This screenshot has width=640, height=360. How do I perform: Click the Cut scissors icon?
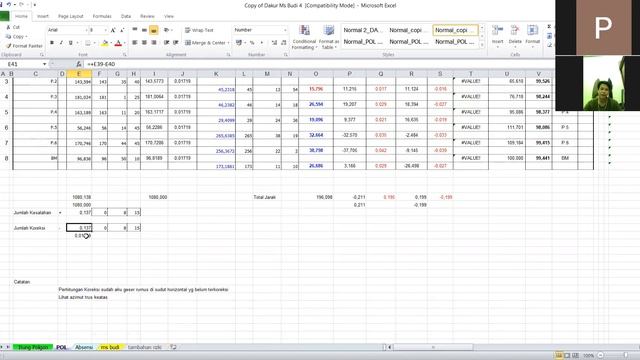click(8, 27)
